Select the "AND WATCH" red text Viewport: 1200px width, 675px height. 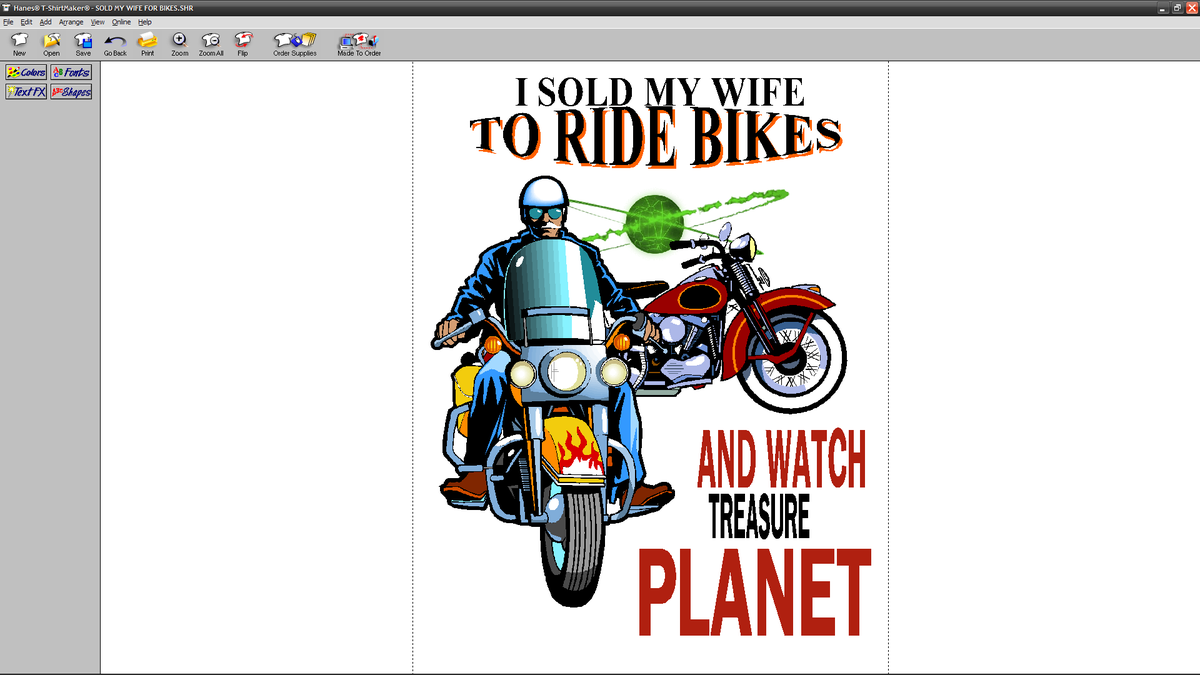pos(781,459)
